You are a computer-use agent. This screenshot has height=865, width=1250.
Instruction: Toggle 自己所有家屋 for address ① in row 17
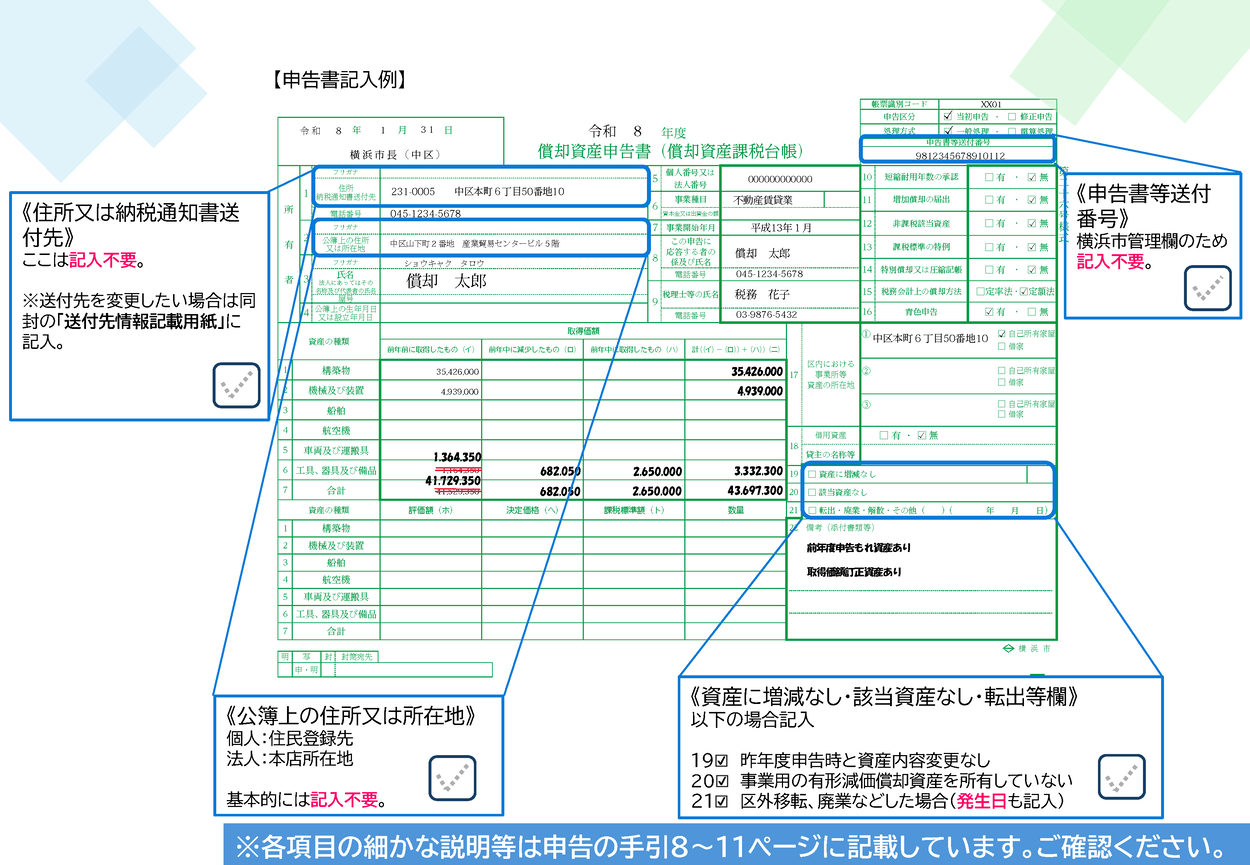[1001, 335]
